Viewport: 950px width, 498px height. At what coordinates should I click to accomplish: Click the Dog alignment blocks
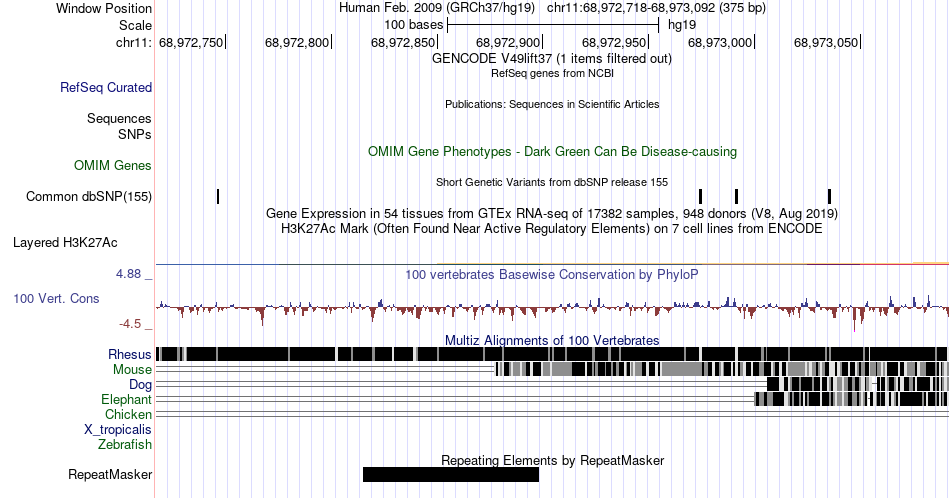[857, 384]
